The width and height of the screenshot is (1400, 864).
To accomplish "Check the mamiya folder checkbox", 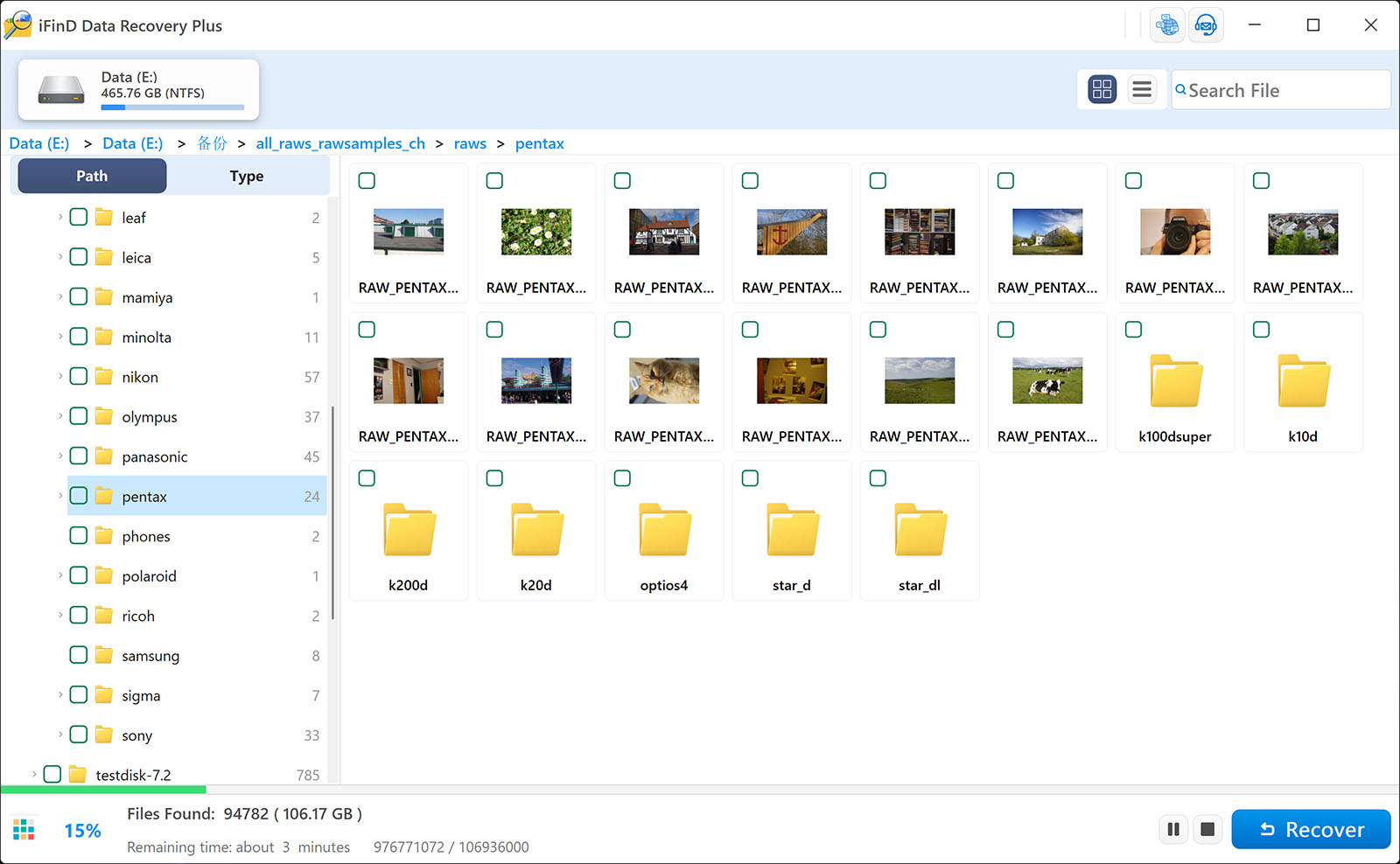I will [x=79, y=297].
